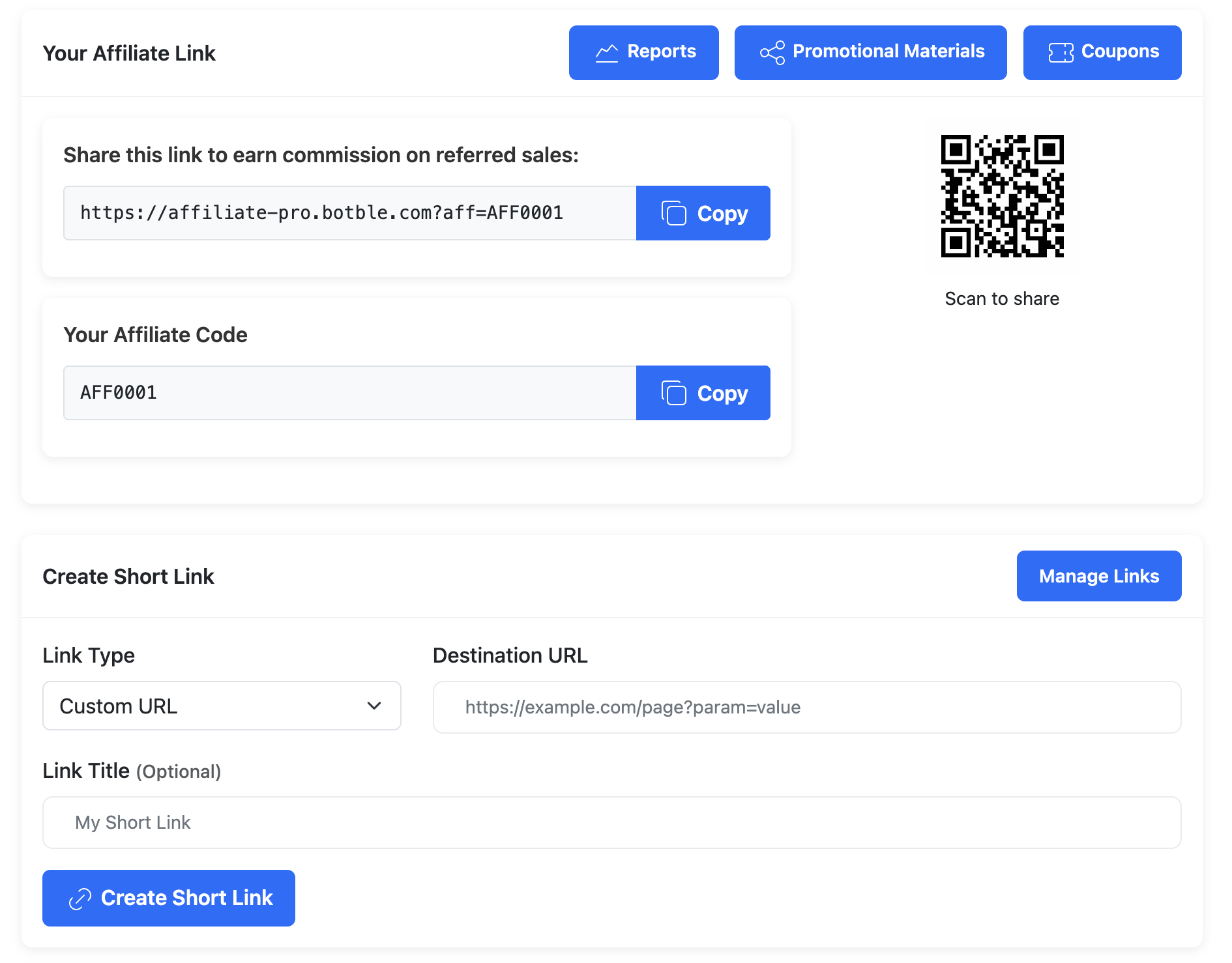
Task: Click the AFF0001 affiliate code field
Action: 349,393
